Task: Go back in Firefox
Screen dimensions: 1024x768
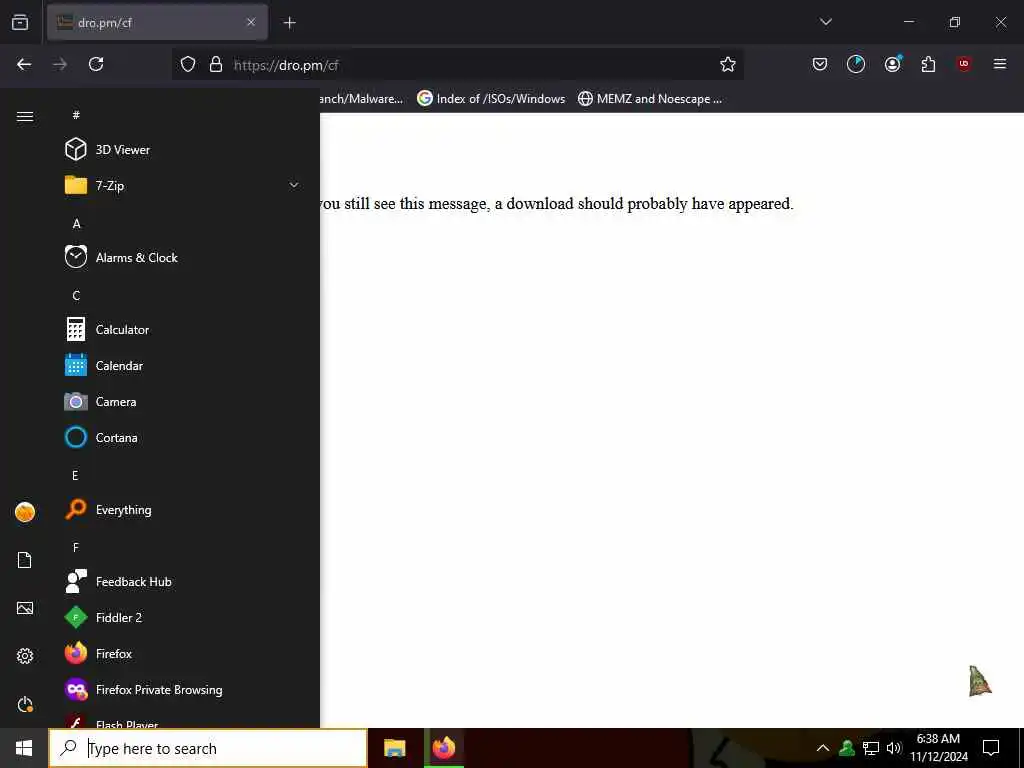Action: pos(24,64)
